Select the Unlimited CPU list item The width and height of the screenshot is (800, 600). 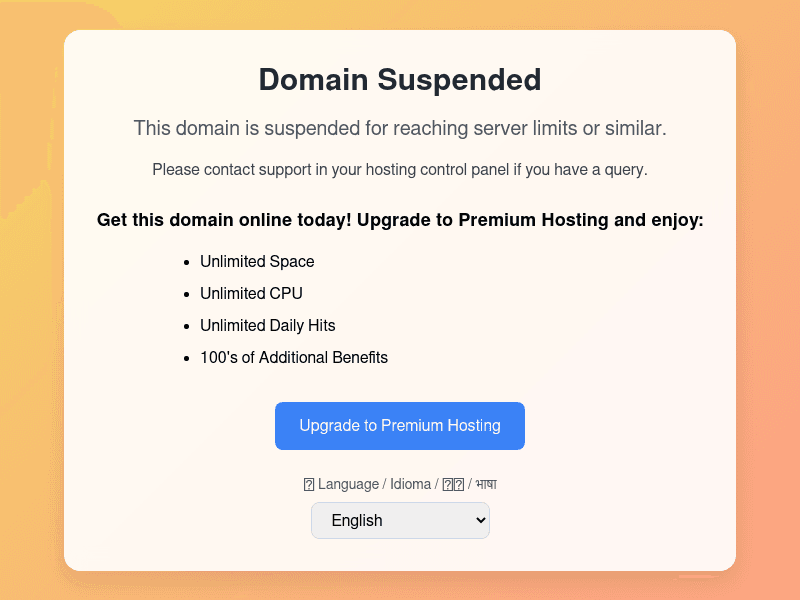coord(251,294)
